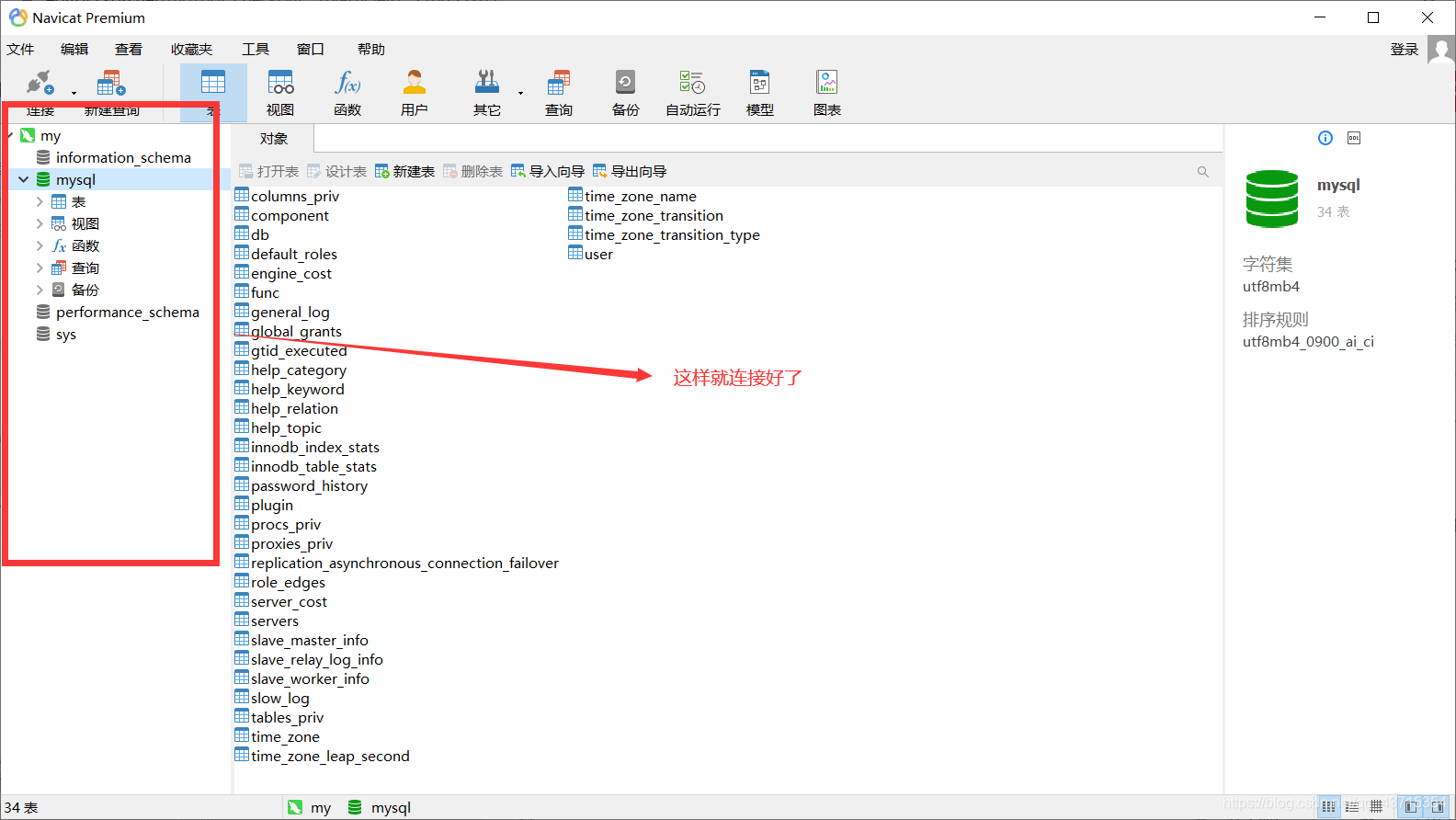Open the 备份 (Backup) toolbar icon
Image resolution: width=1456 pixels, height=820 pixels.
[x=625, y=83]
